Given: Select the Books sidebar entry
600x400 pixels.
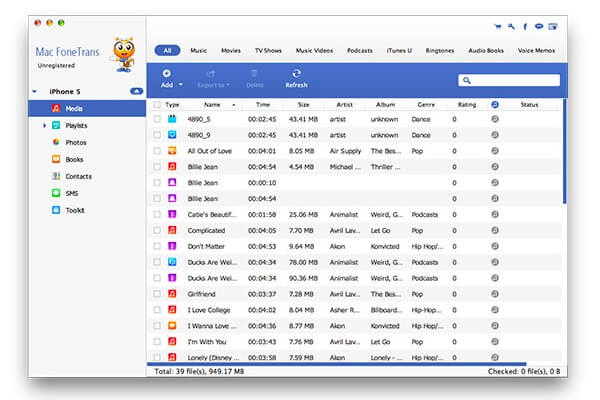Looking at the screenshot, I should [74, 159].
